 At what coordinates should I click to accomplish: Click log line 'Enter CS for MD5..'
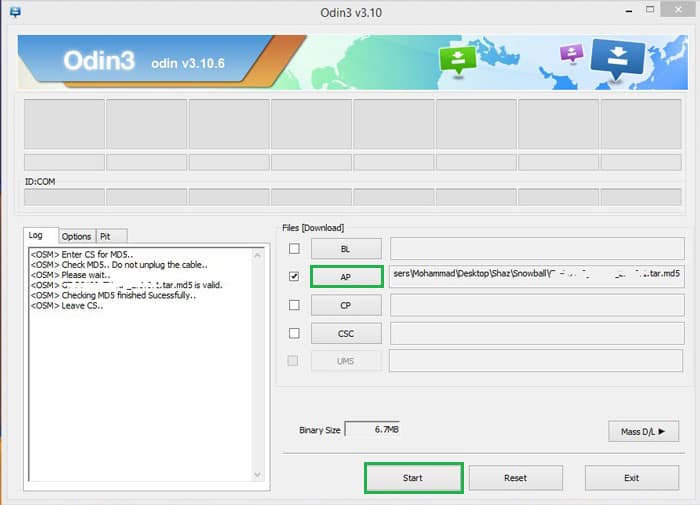pos(82,255)
